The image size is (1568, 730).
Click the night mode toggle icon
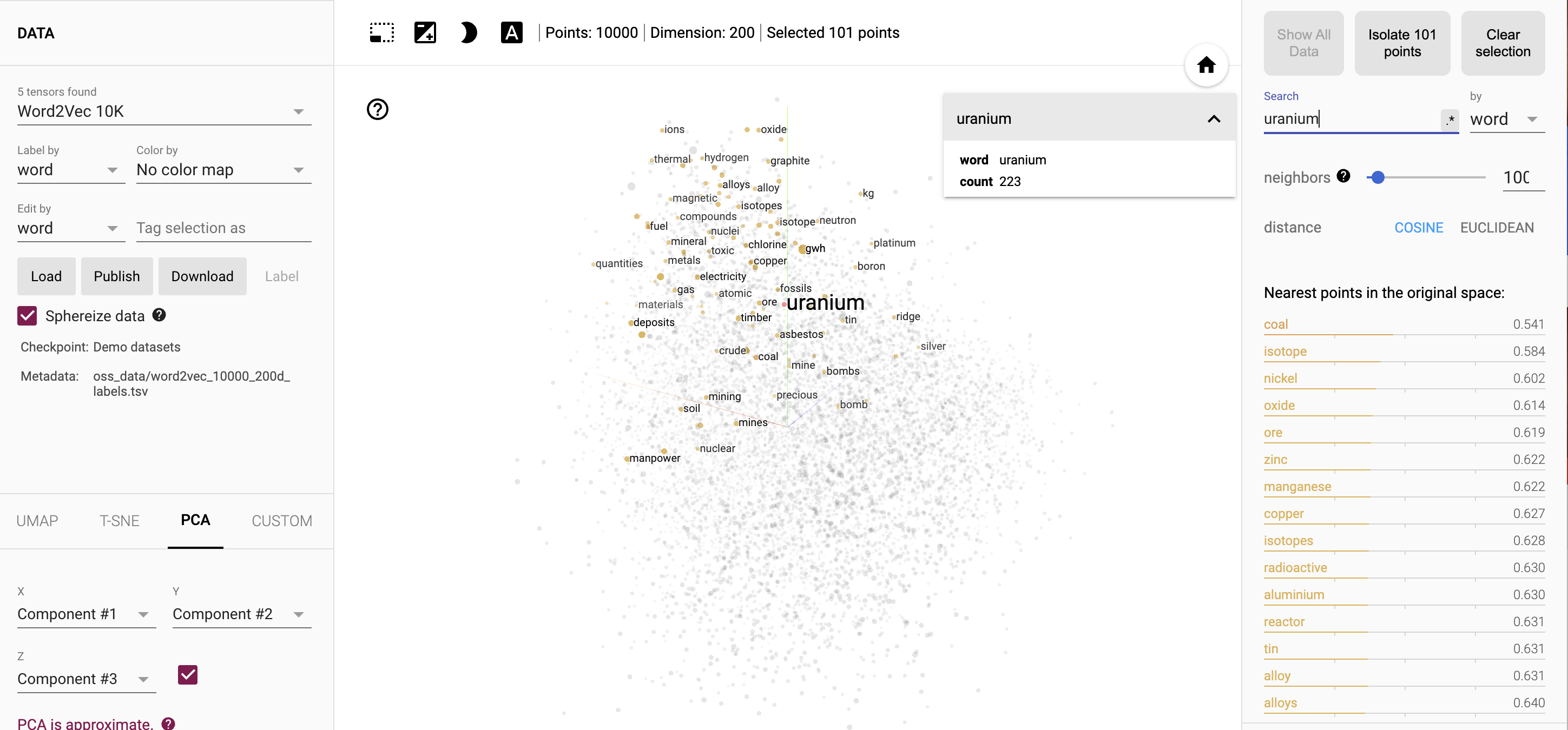[x=467, y=33]
